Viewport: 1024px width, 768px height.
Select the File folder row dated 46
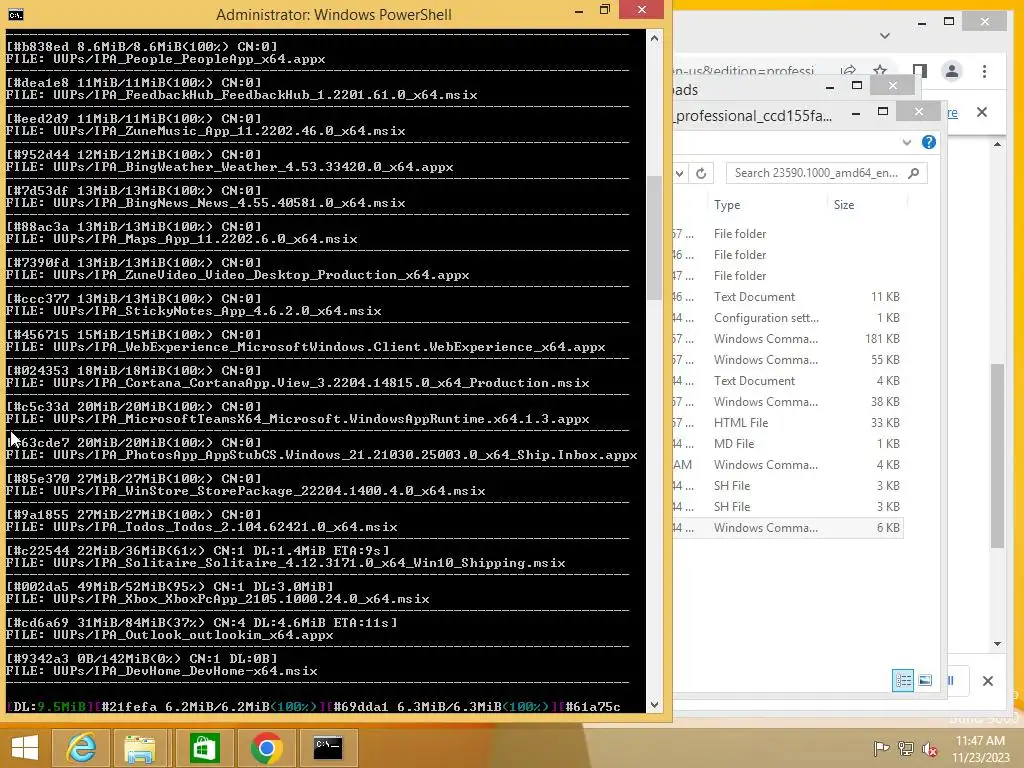[788, 255]
